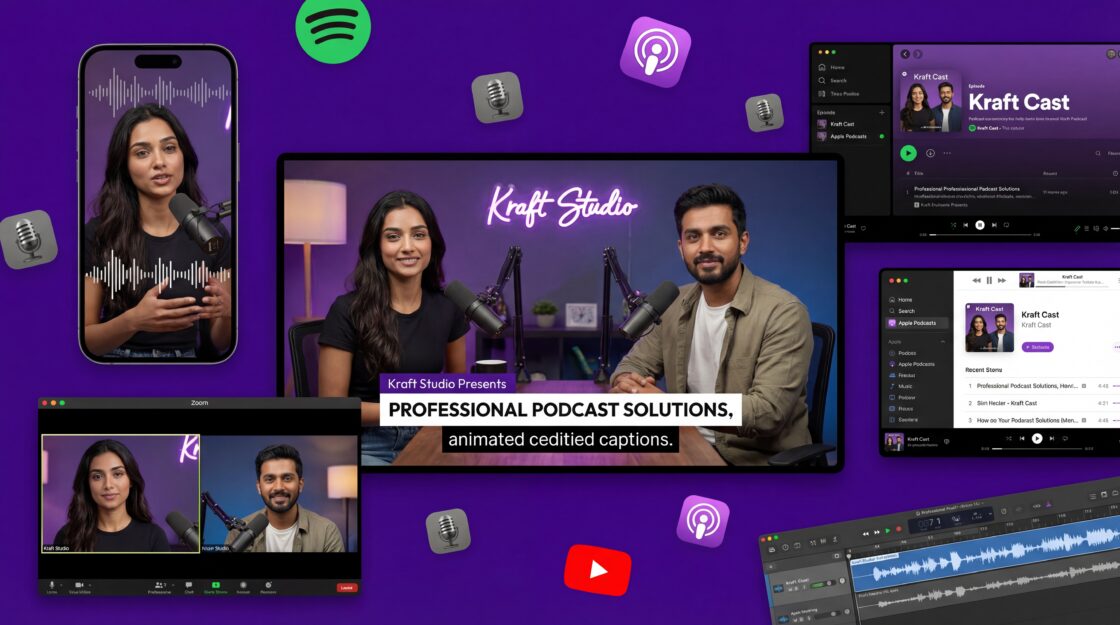Collapse the Apple section in Podcasts sidebar
Viewport: 1120px width, 625px height.
coord(944,341)
